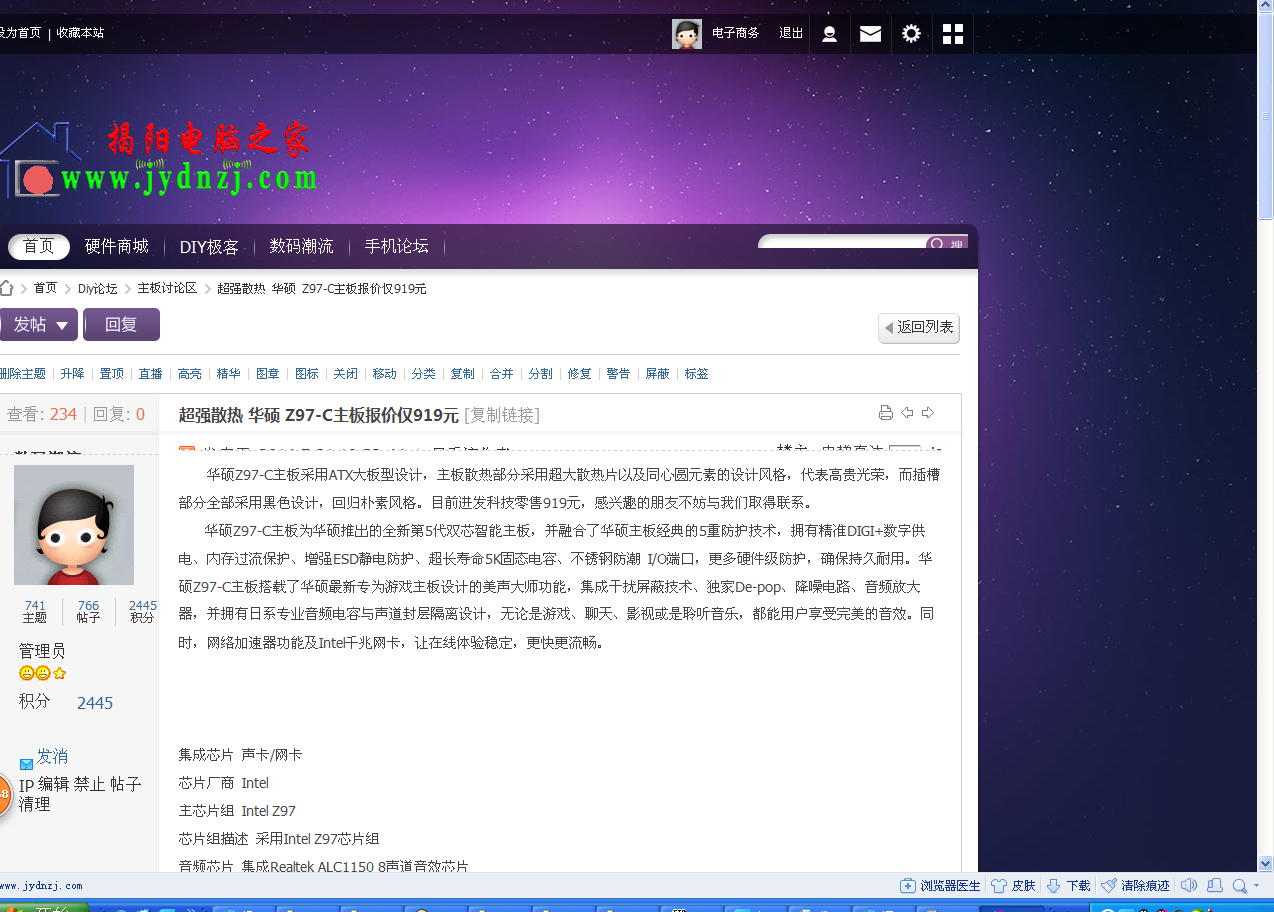The height and width of the screenshot is (912, 1274).
Task: Open the Diy论坛 breadcrumb link
Action: click(x=98, y=288)
